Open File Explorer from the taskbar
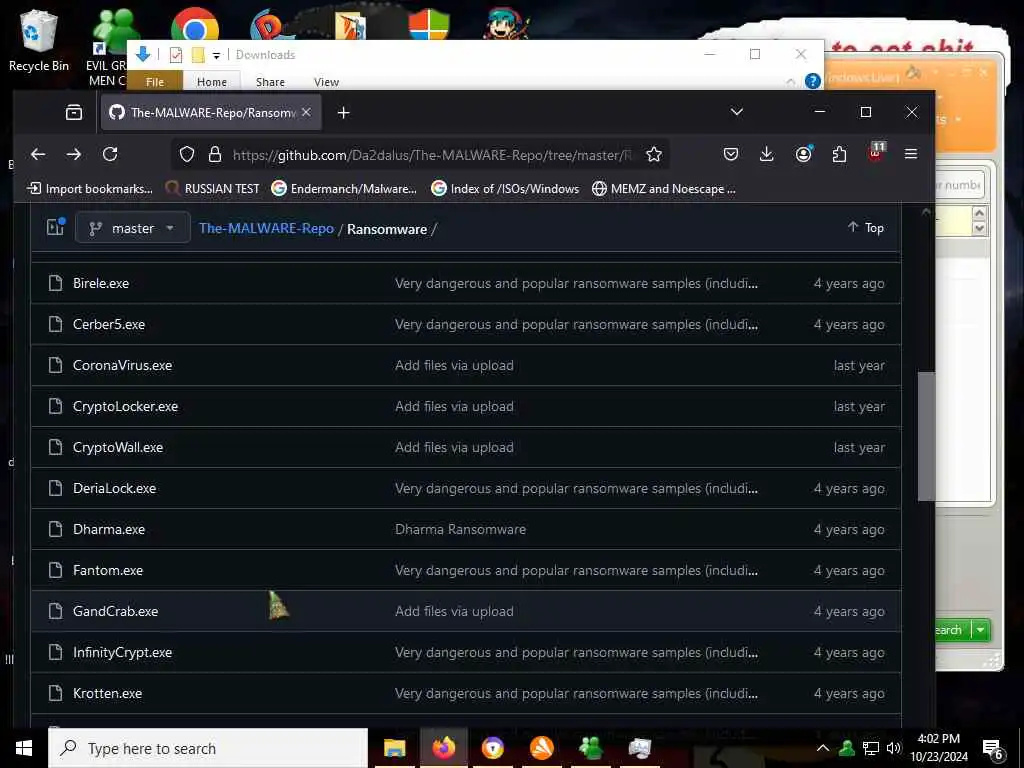The height and width of the screenshot is (768, 1024). (394, 748)
